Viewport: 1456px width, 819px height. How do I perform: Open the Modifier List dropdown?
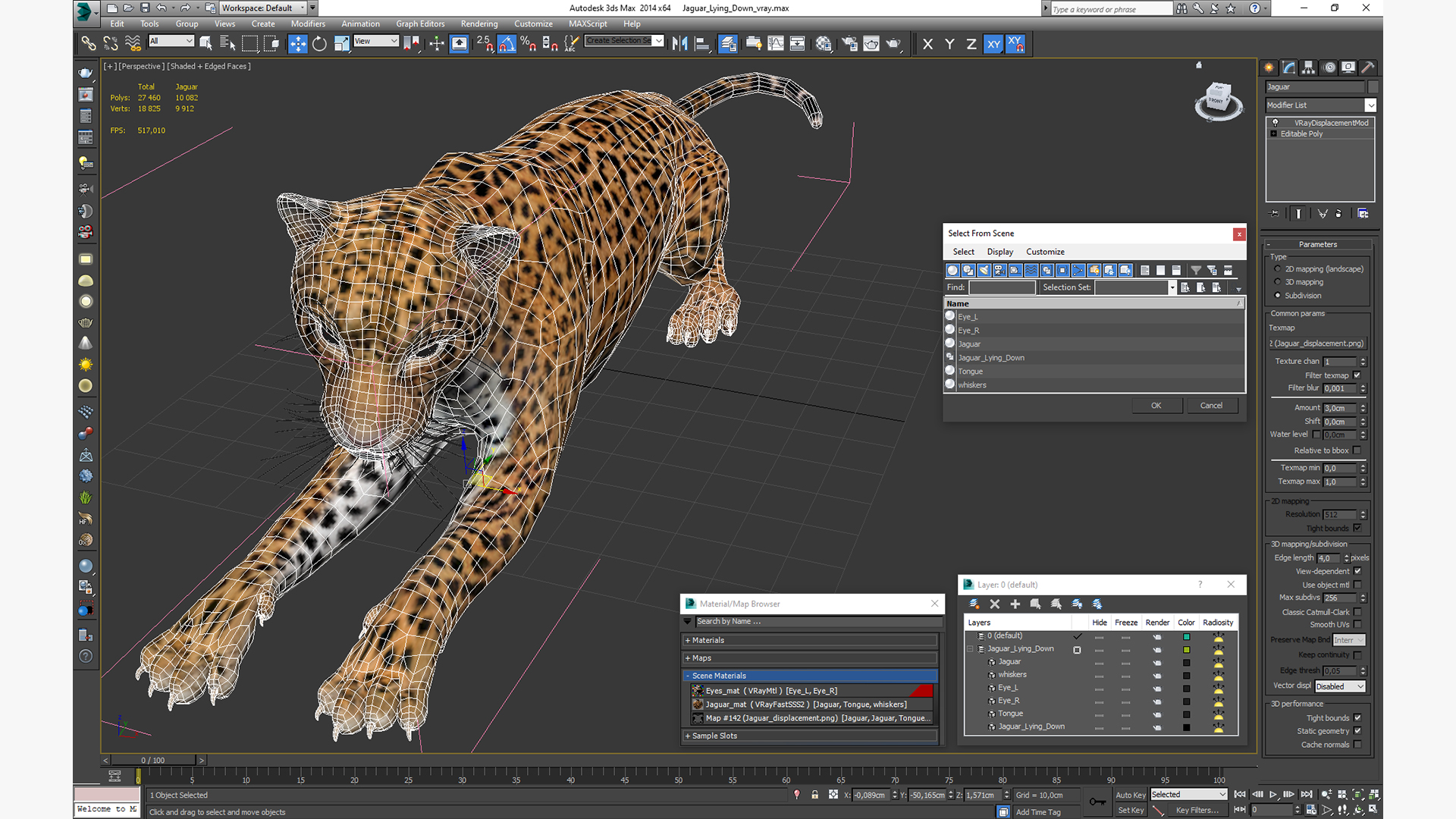pyautogui.click(x=1320, y=105)
